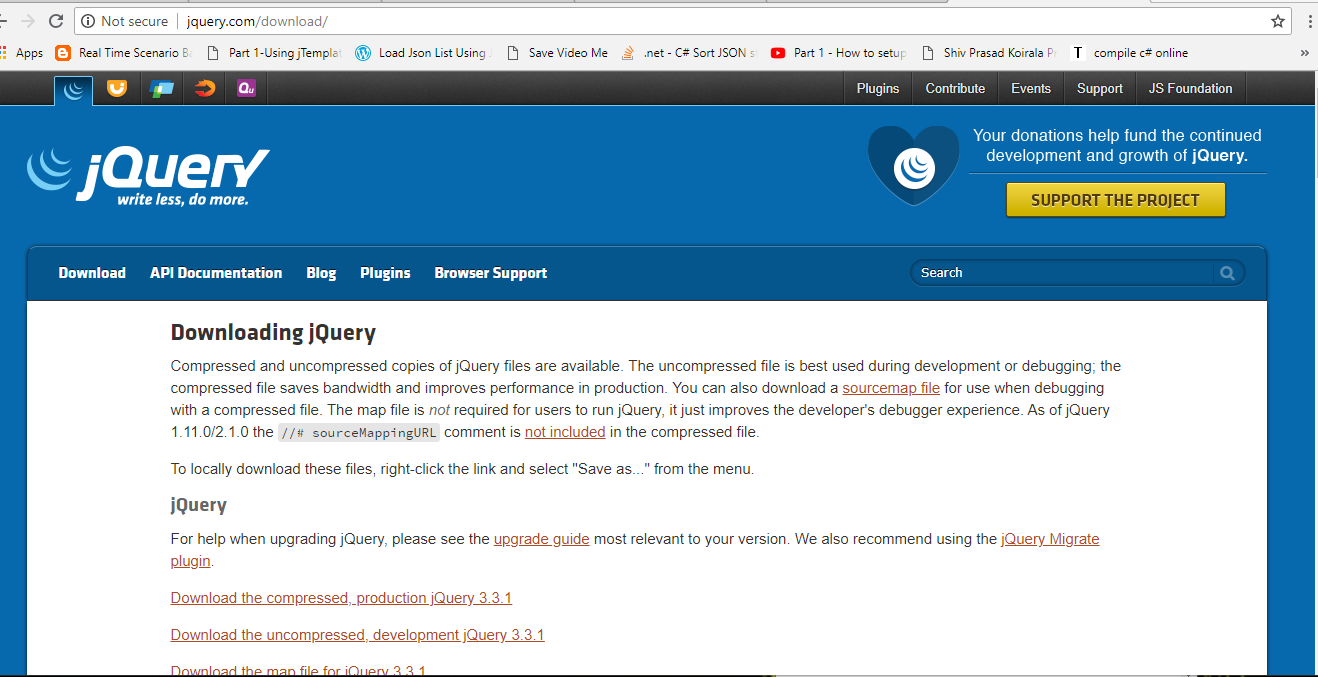Click into the Search input field

click(x=1063, y=272)
